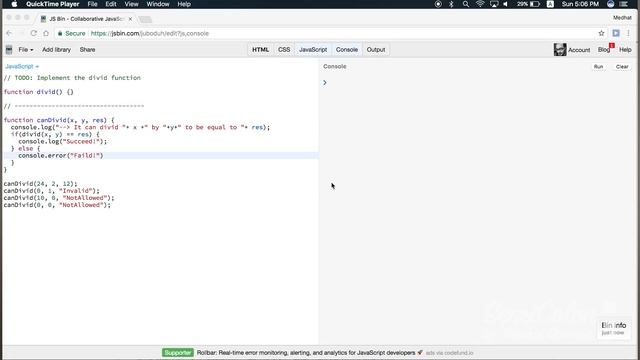The image size is (640, 360).
Task: Open the Apple menu
Action: click(x=15, y=4)
